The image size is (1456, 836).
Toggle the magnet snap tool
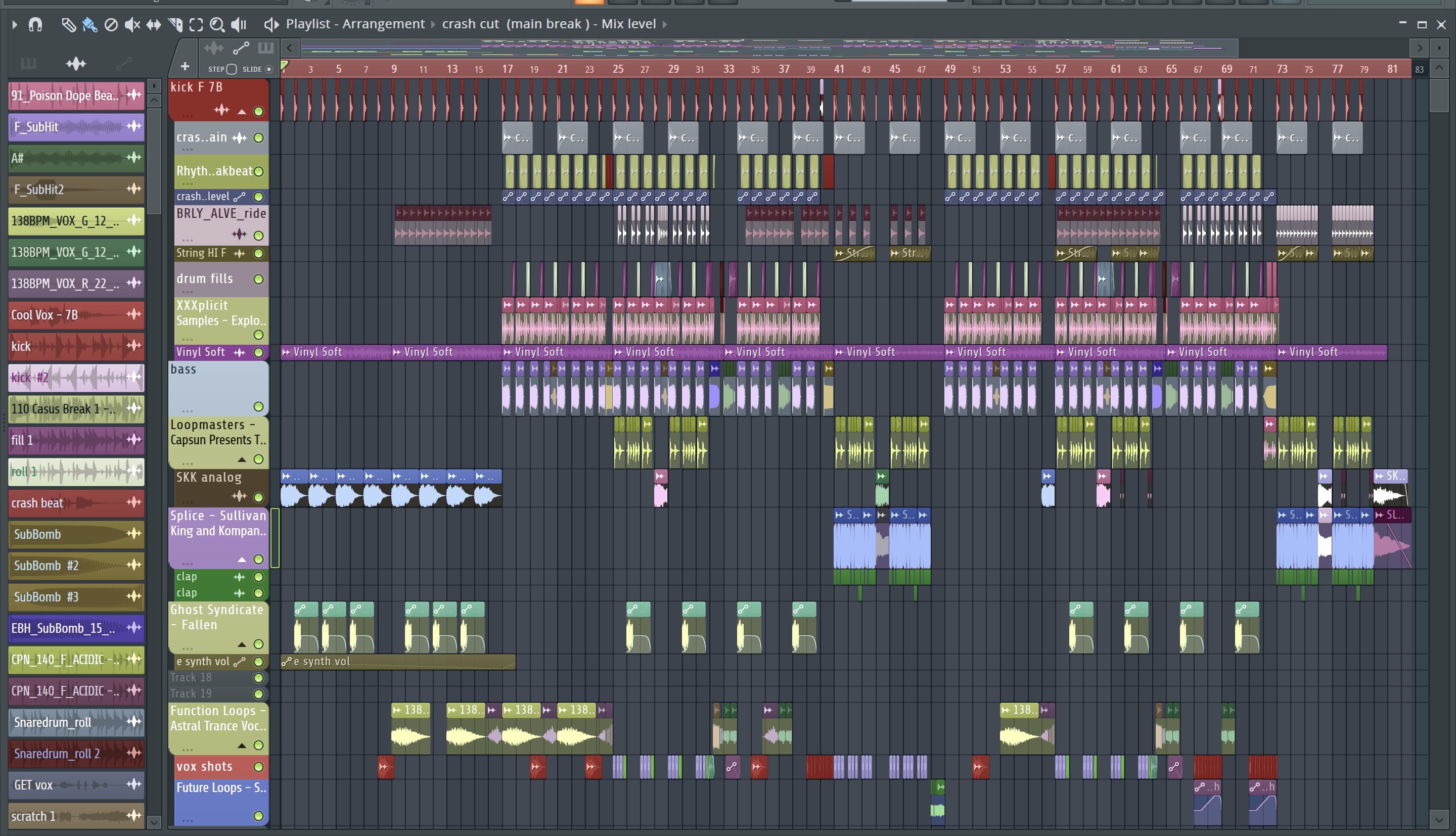click(x=35, y=24)
